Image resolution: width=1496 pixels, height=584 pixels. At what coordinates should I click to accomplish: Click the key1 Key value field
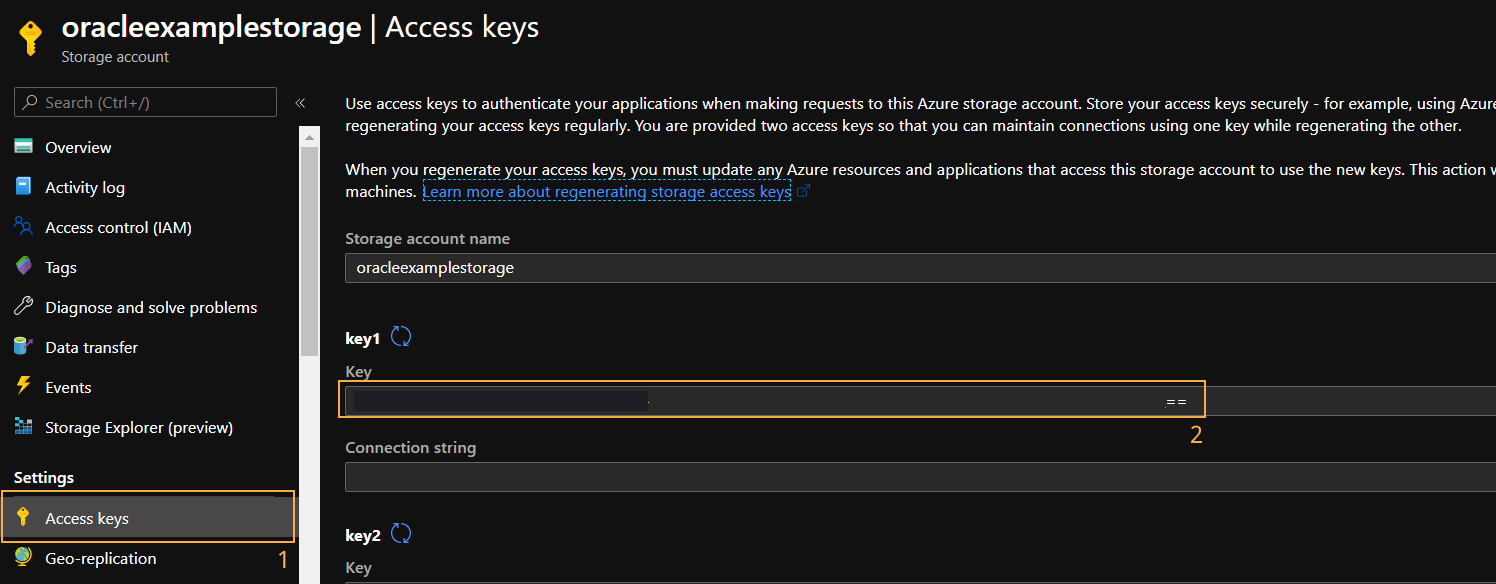tap(920, 401)
